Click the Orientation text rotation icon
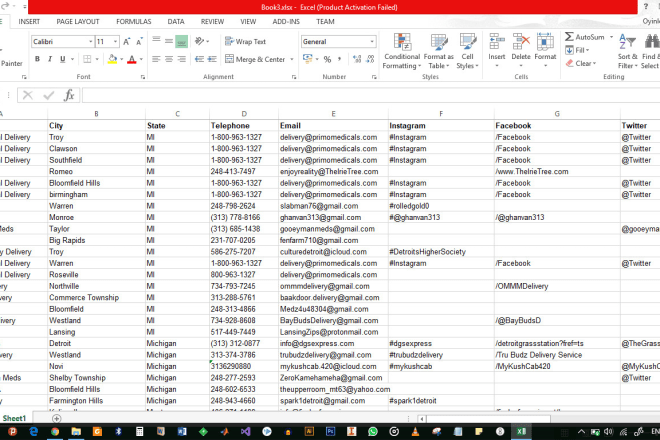 pos(199,41)
